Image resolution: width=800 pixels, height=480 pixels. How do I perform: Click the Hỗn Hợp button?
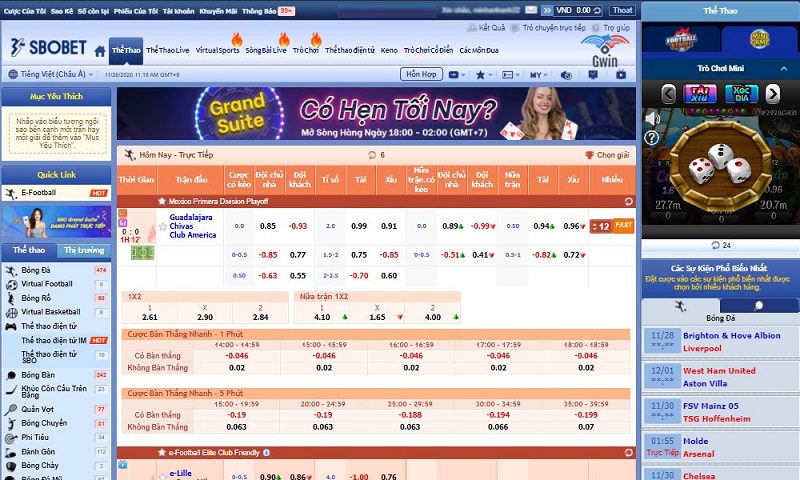(x=421, y=74)
